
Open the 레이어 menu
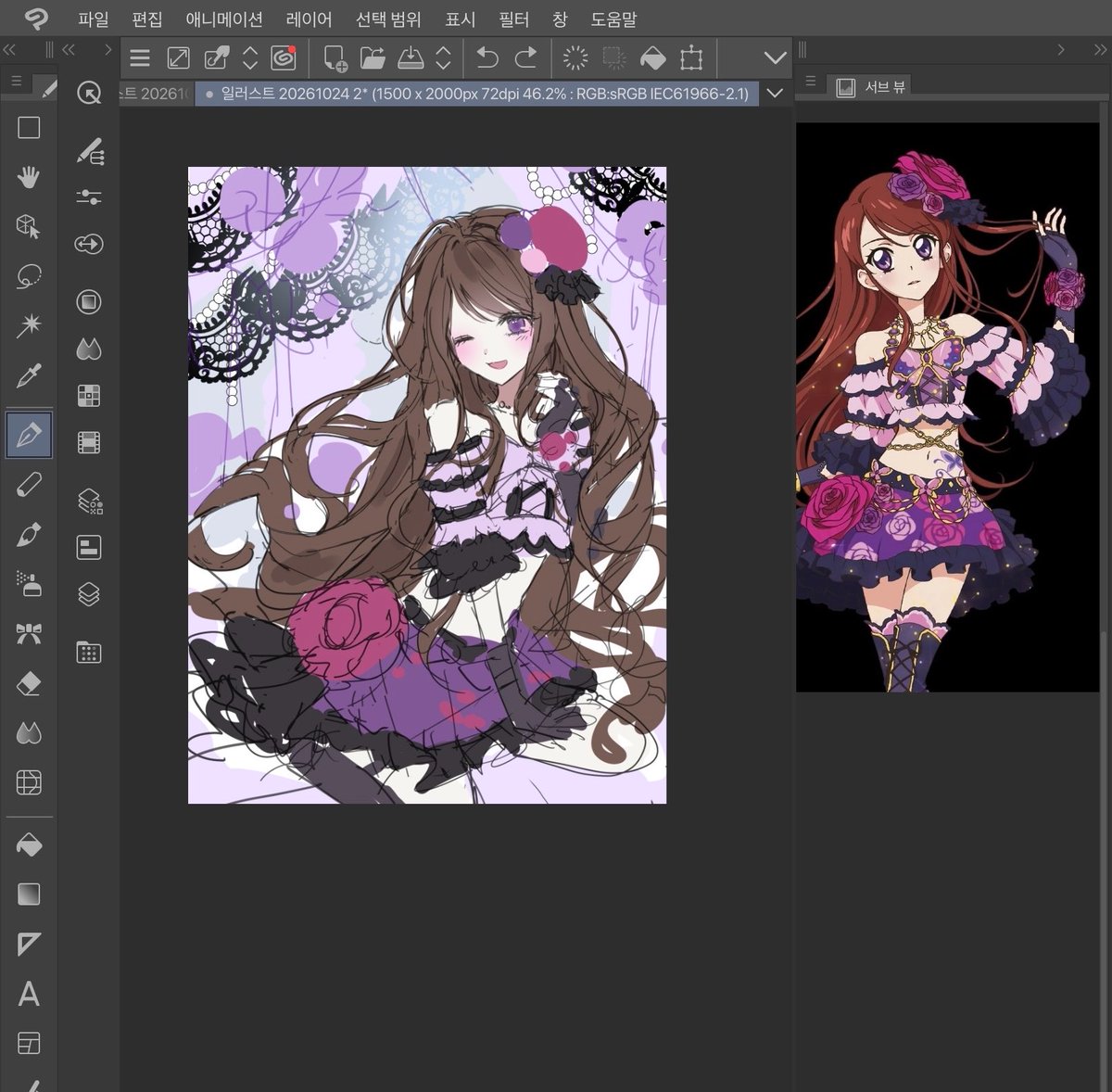pos(309,19)
